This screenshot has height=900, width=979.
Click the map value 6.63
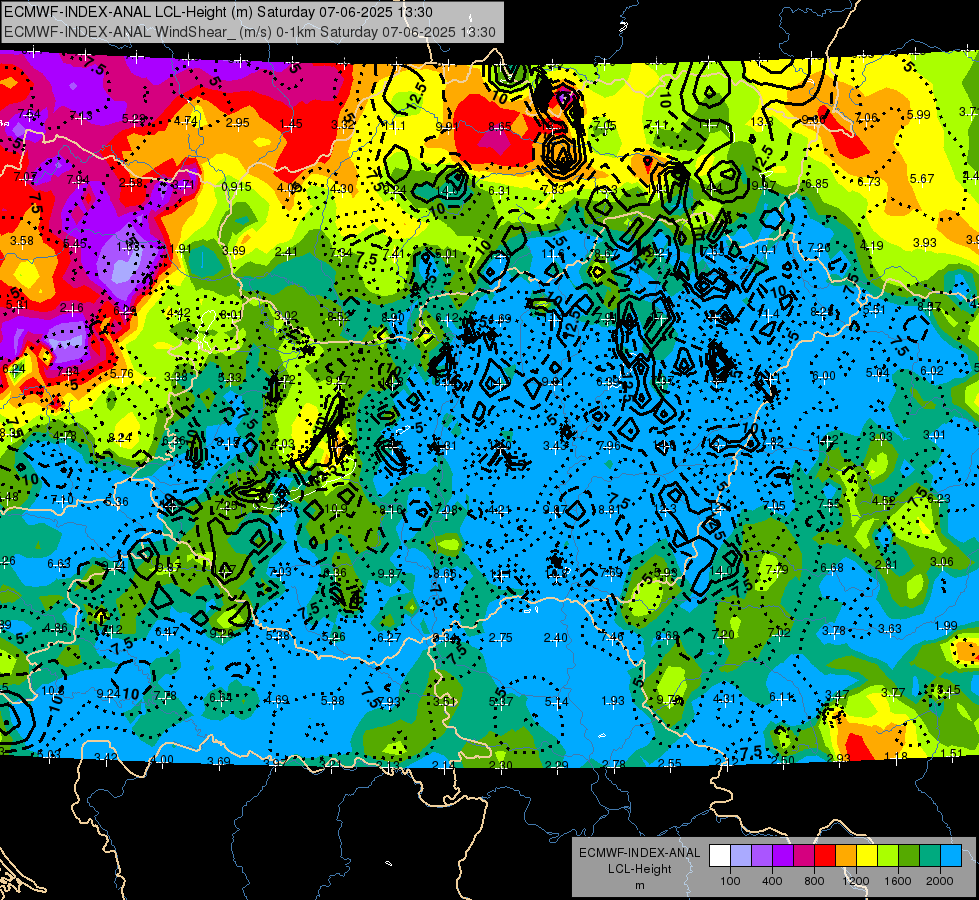click(x=59, y=564)
